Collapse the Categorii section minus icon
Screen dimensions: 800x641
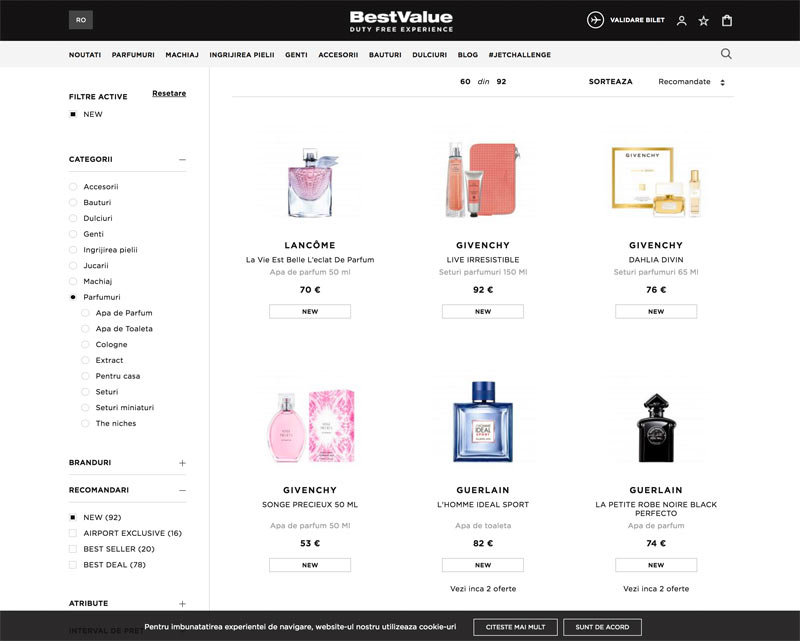pyautogui.click(x=182, y=159)
